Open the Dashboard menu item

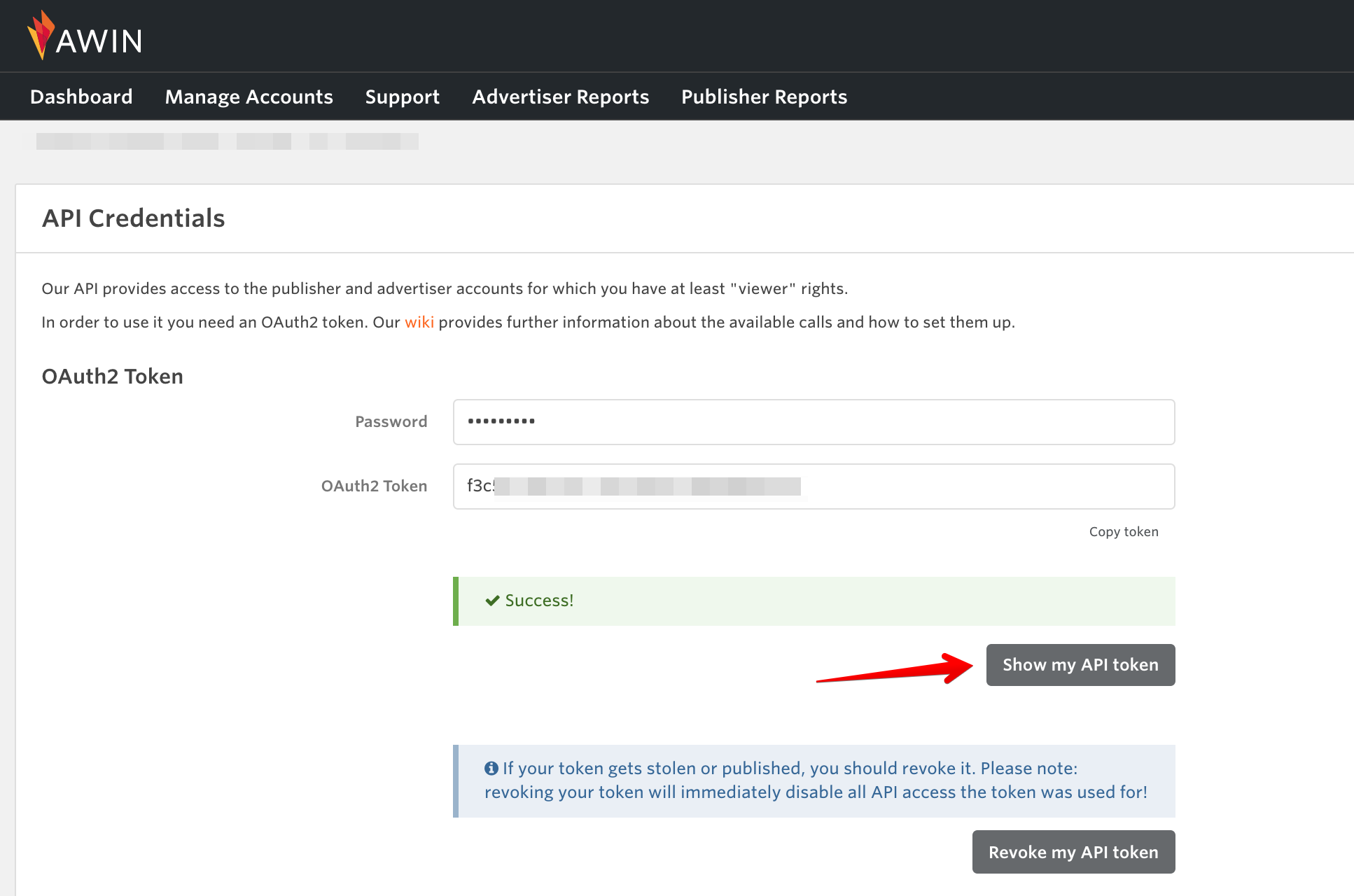tap(81, 97)
